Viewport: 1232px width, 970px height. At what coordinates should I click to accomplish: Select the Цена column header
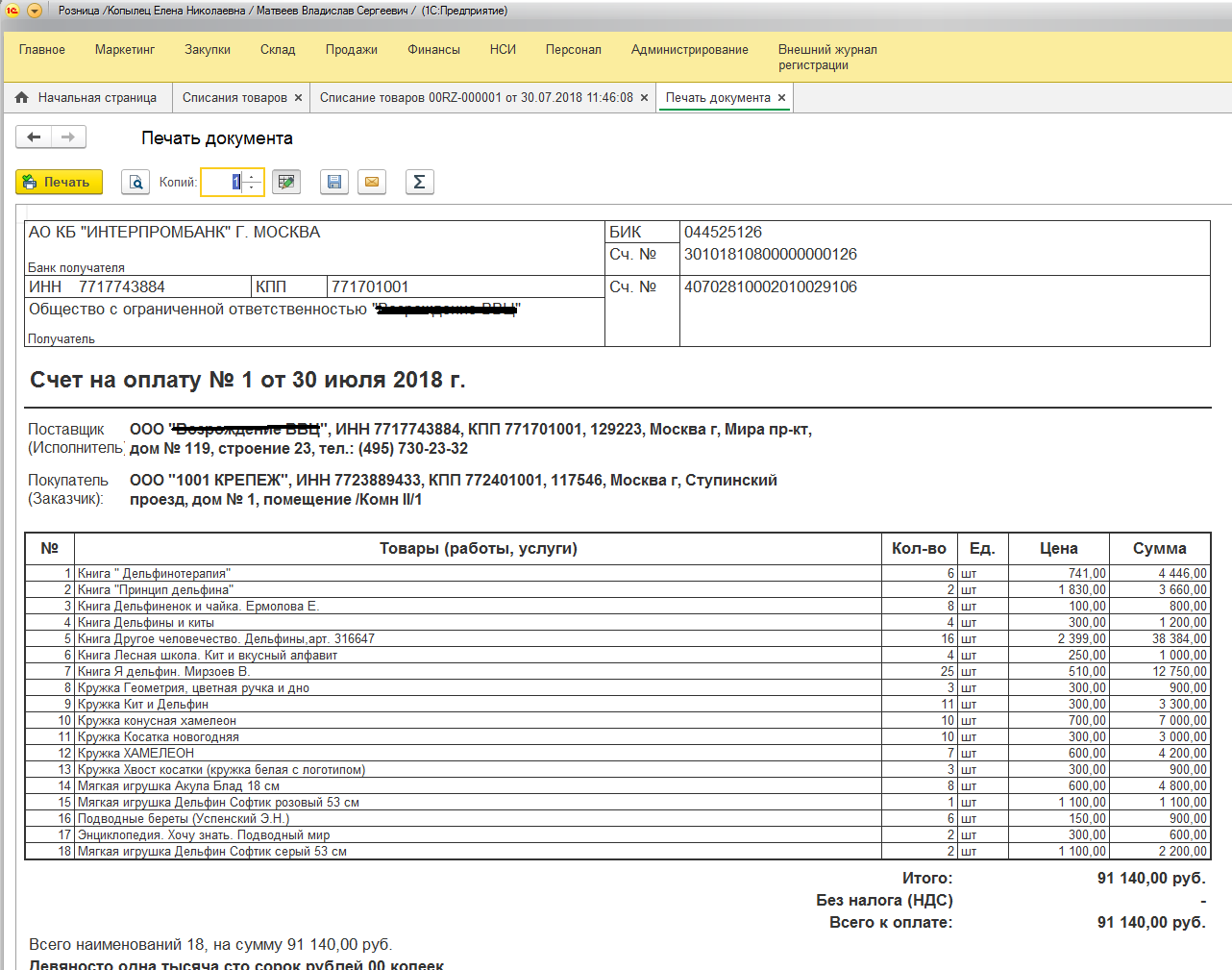point(1058,549)
